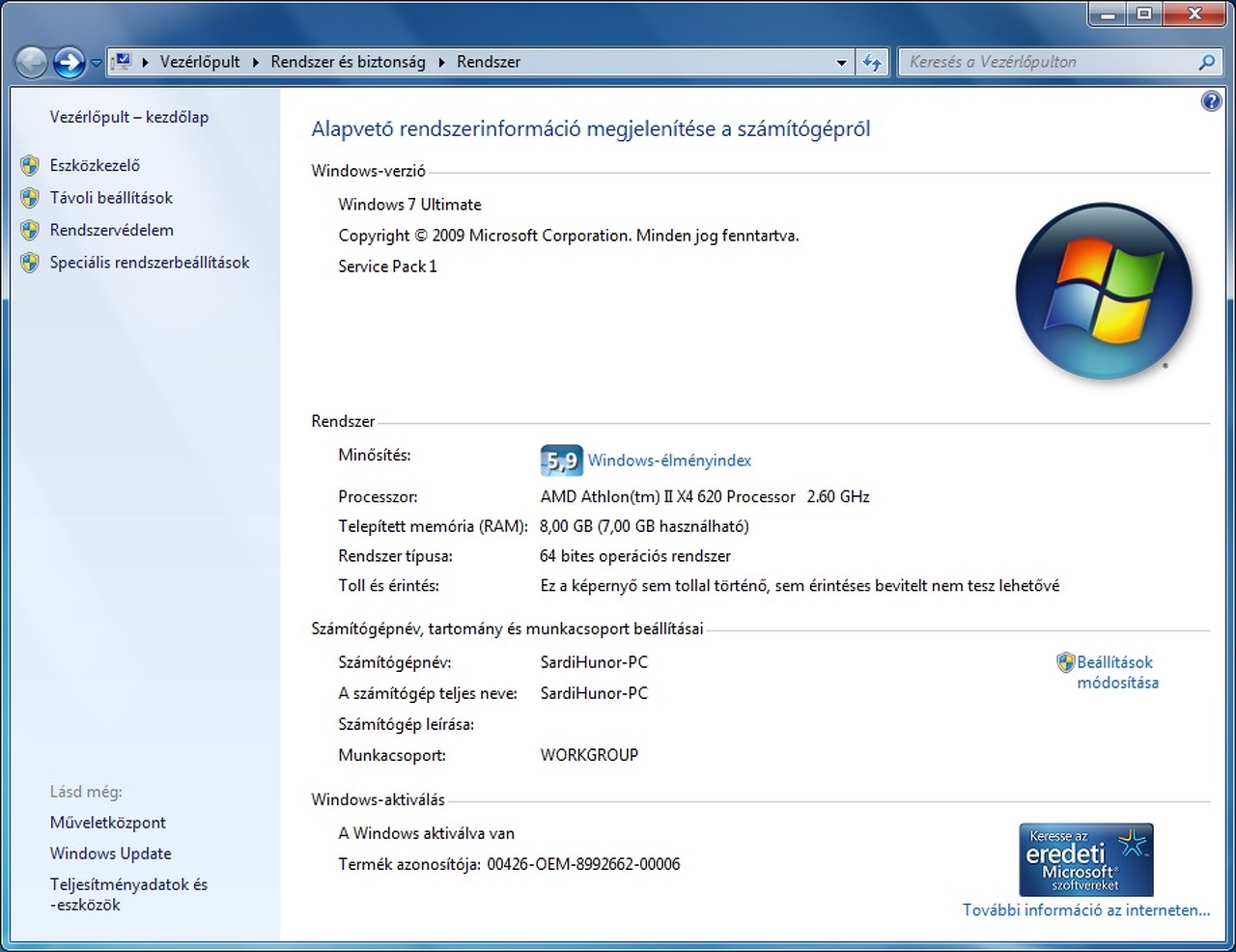Minimize the System window
This screenshot has width=1236, height=952.
[1108, 14]
